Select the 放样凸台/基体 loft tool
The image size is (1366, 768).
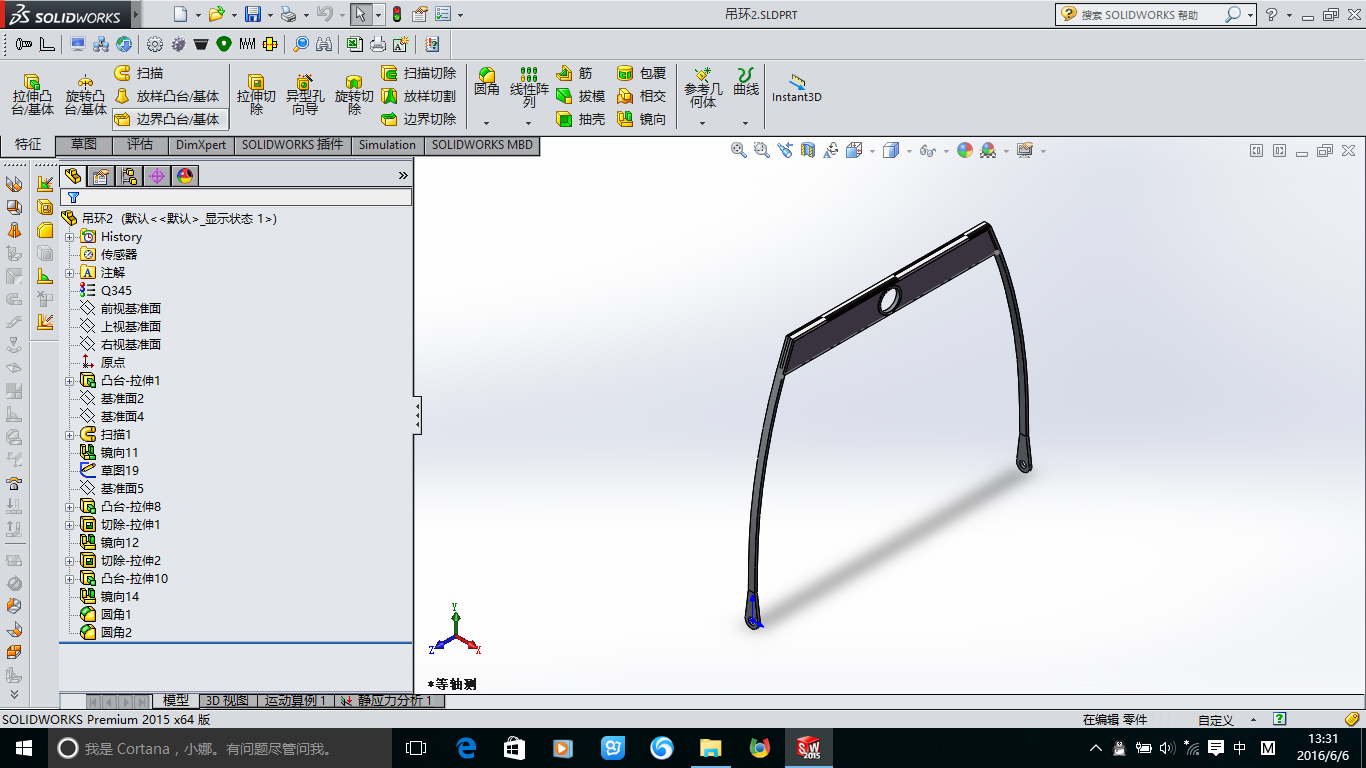(x=167, y=96)
